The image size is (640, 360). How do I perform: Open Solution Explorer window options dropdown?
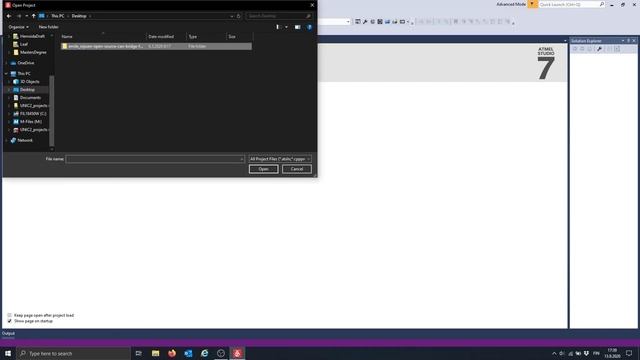623,41
